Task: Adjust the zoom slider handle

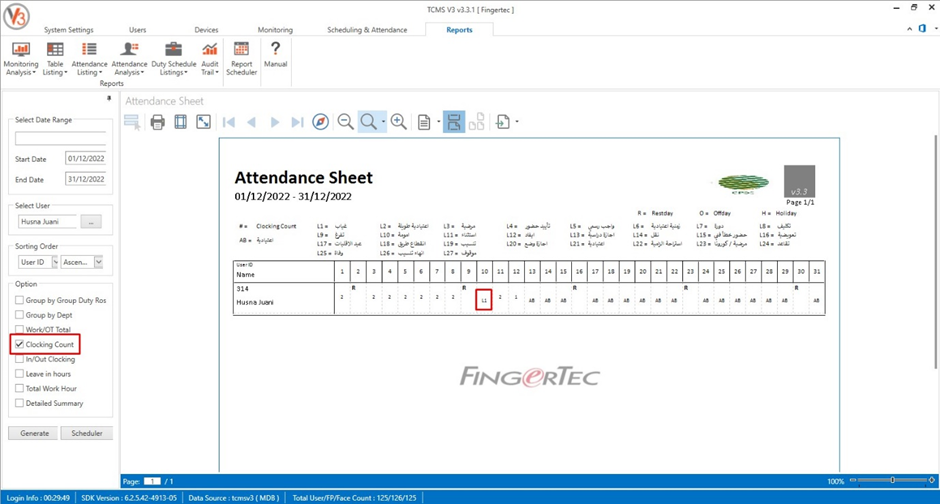Action: [x=893, y=480]
